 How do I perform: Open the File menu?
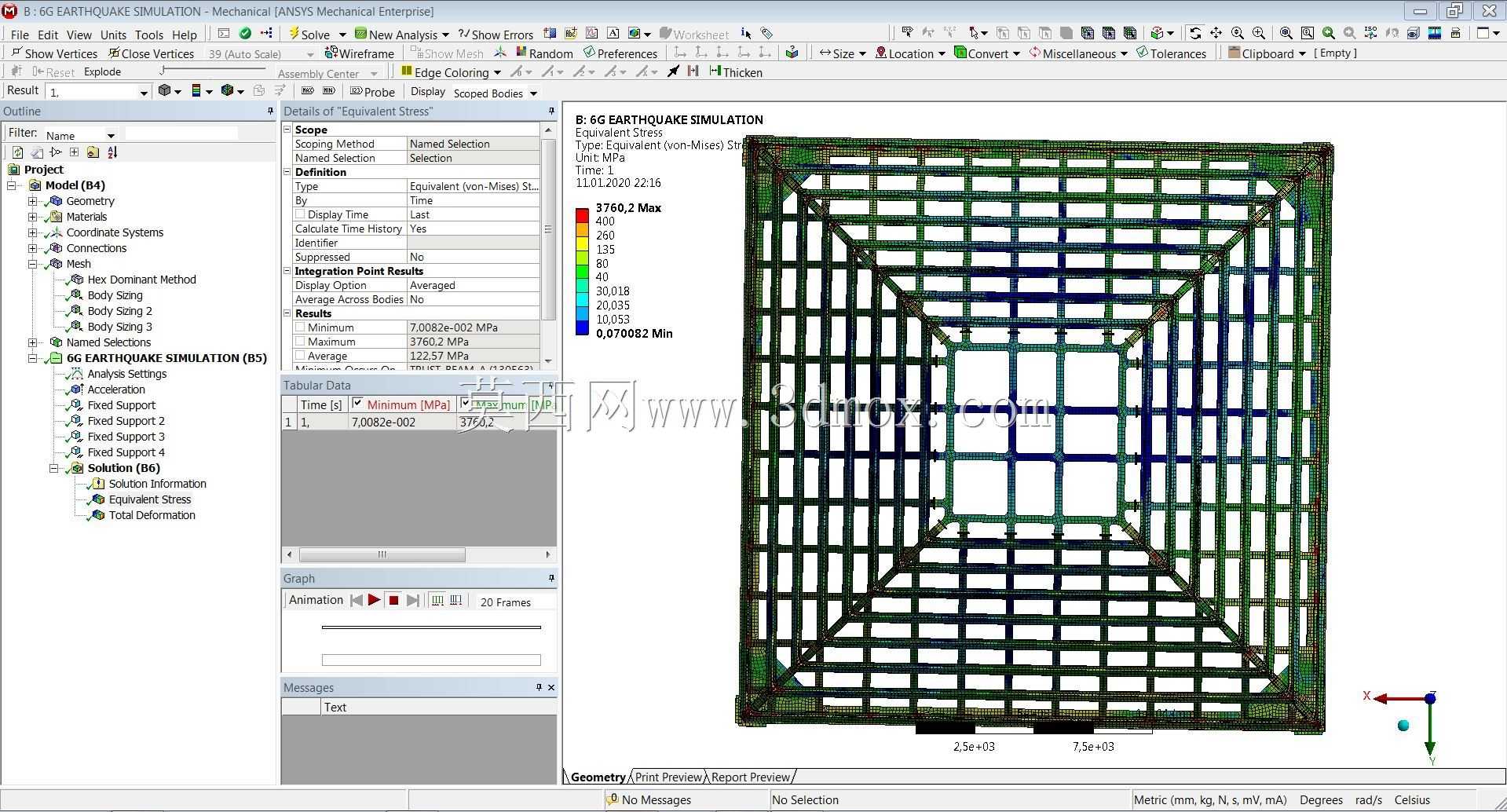20,35
